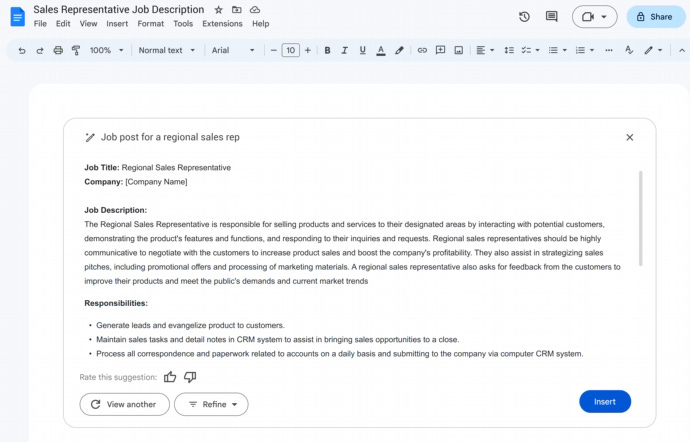The height and width of the screenshot is (442, 690).
Task: Redo the last action
Action: (40, 50)
